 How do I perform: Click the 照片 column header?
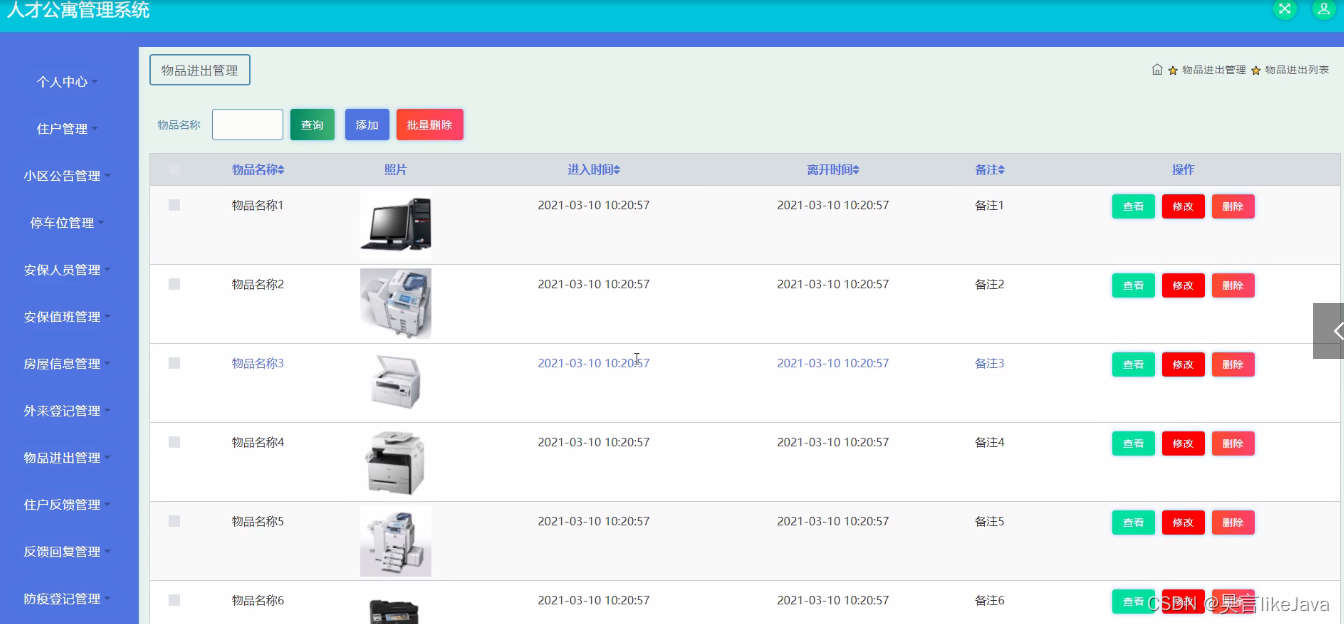tap(396, 170)
